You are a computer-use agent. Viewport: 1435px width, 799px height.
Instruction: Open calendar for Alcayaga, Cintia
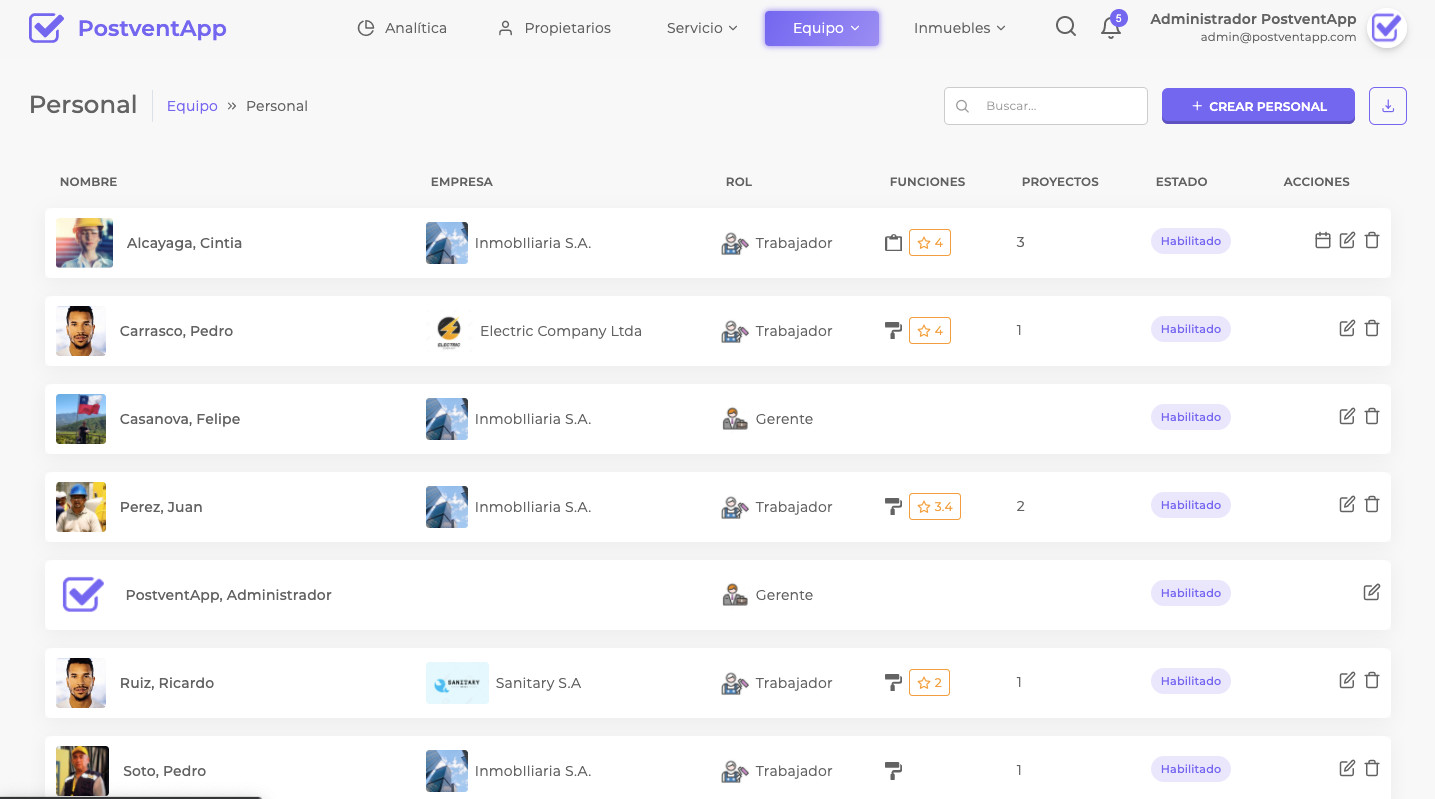point(1322,240)
